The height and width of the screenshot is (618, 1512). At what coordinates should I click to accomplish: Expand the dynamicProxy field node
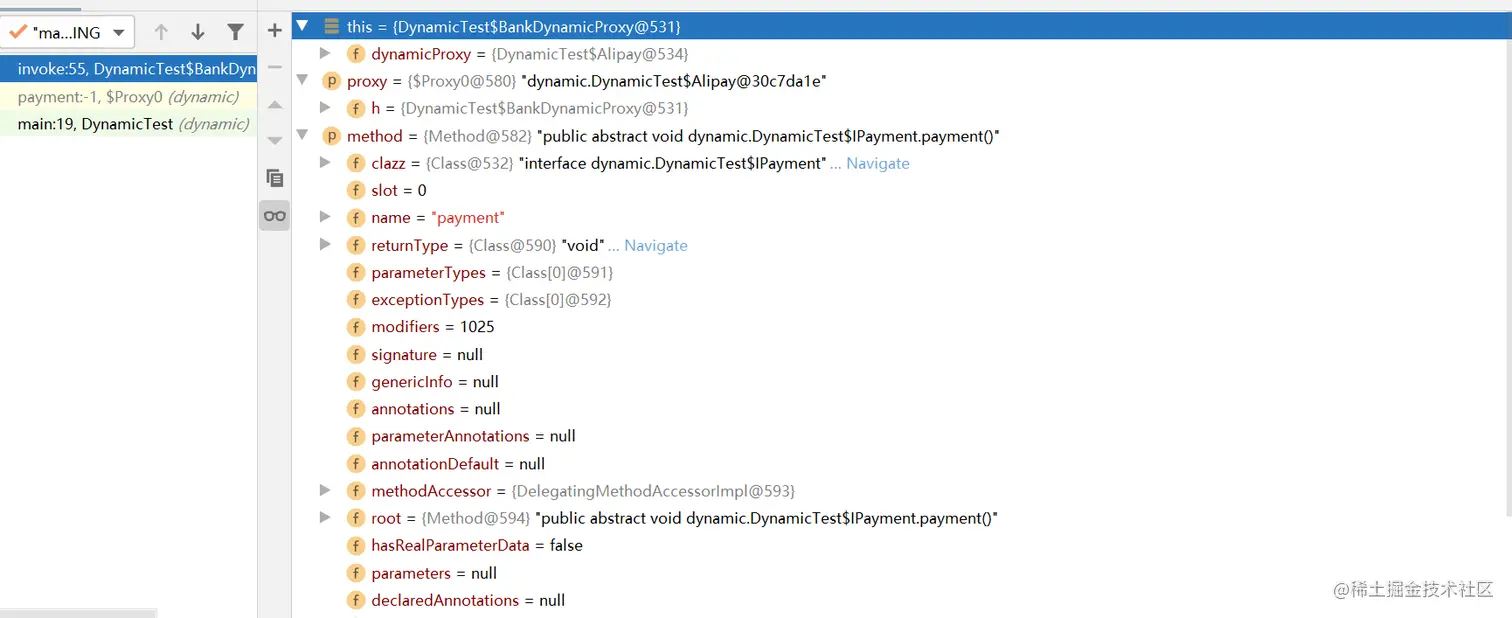(324, 53)
